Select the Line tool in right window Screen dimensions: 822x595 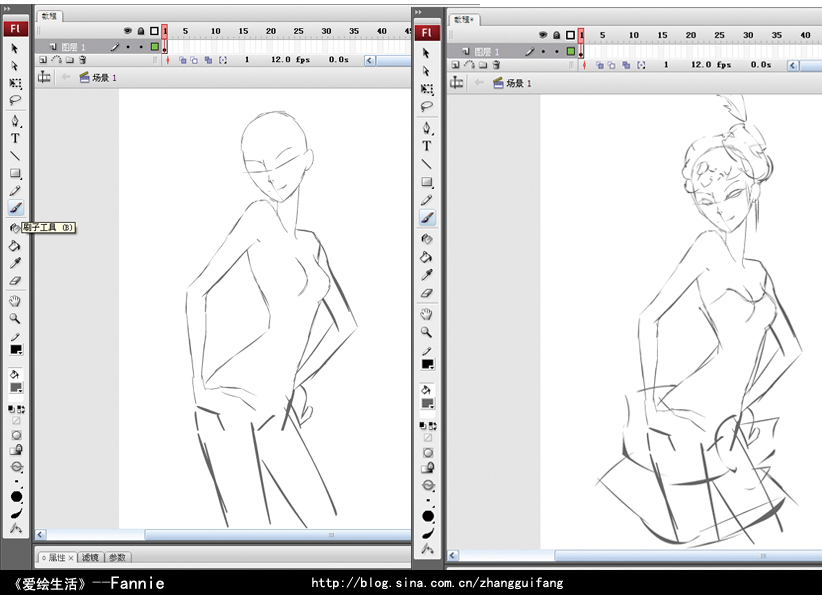click(427, 164)
